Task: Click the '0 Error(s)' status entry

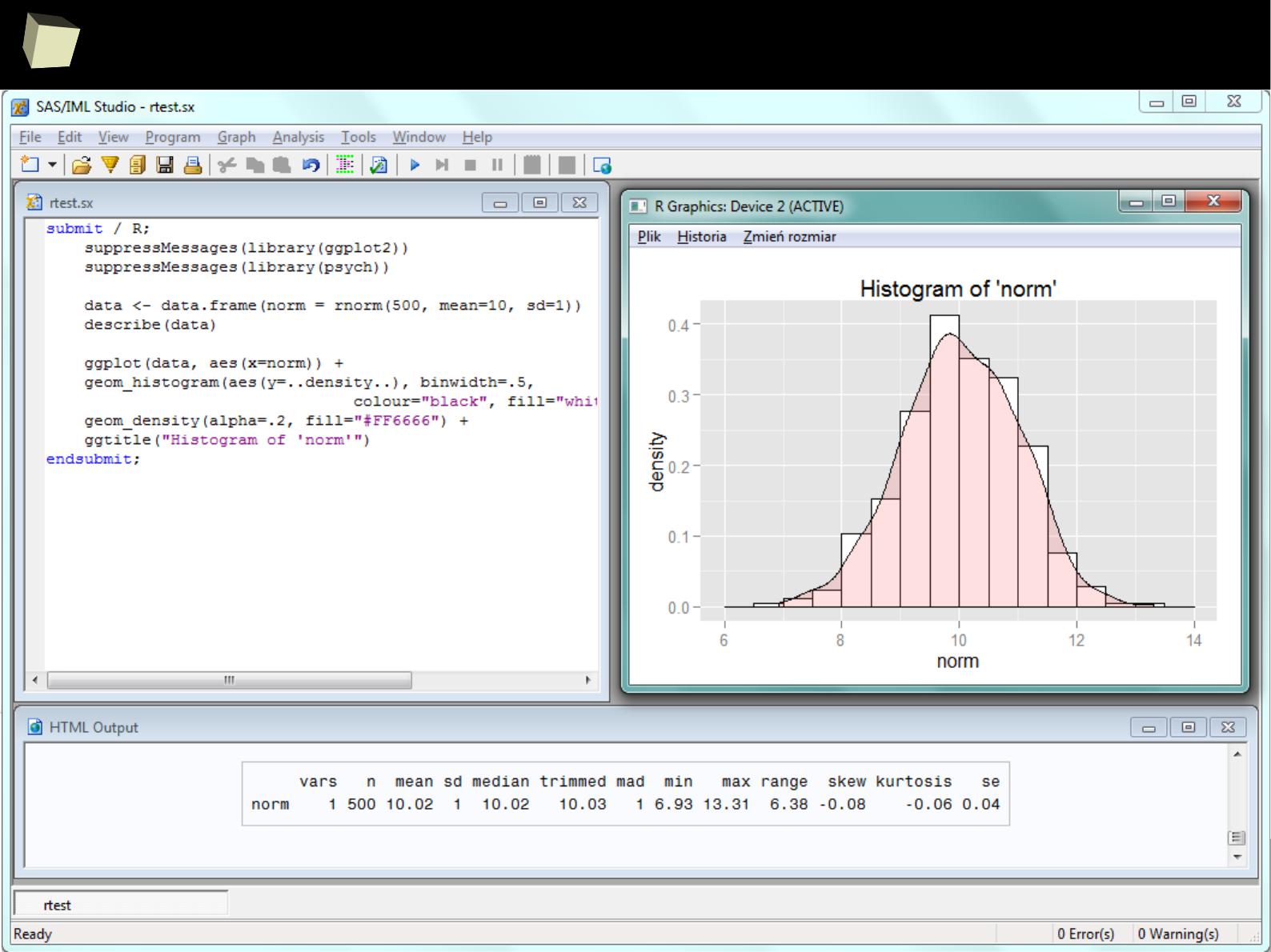Action: [1085, 934]
